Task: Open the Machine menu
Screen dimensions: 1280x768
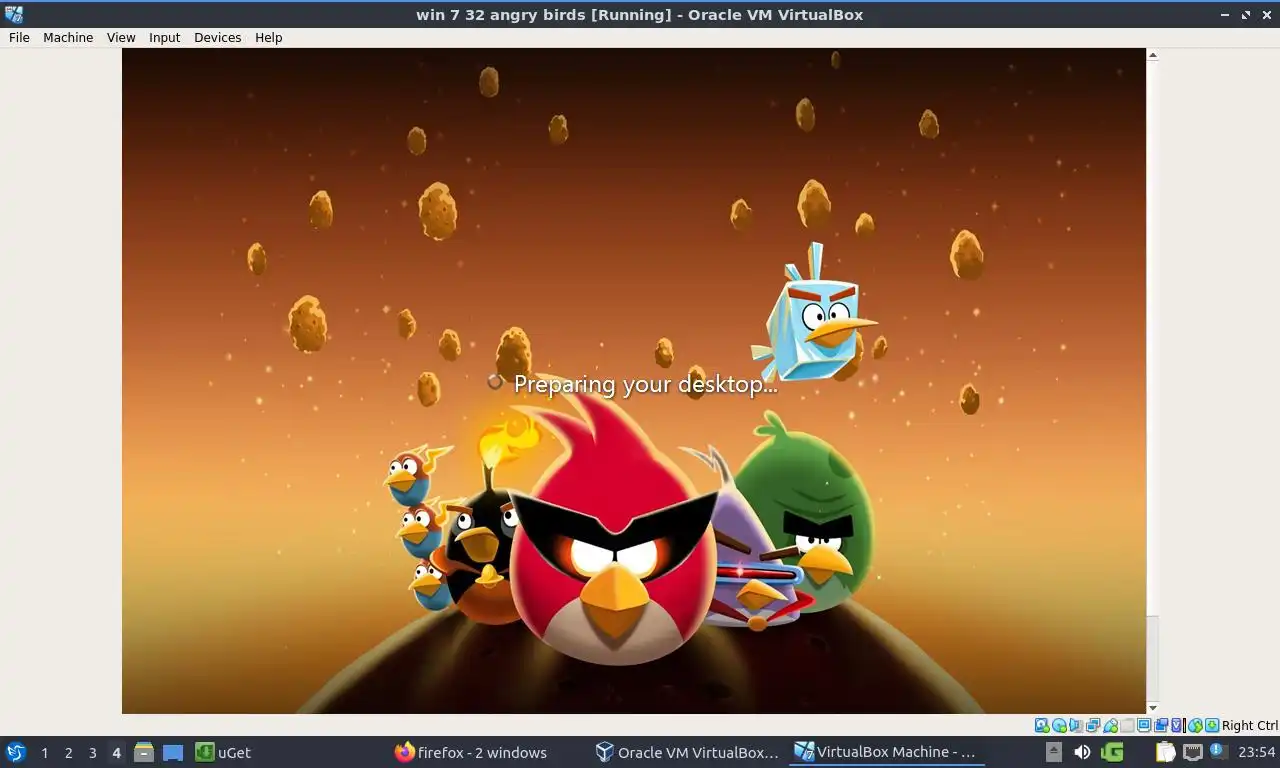Action: tap(68, 37)
